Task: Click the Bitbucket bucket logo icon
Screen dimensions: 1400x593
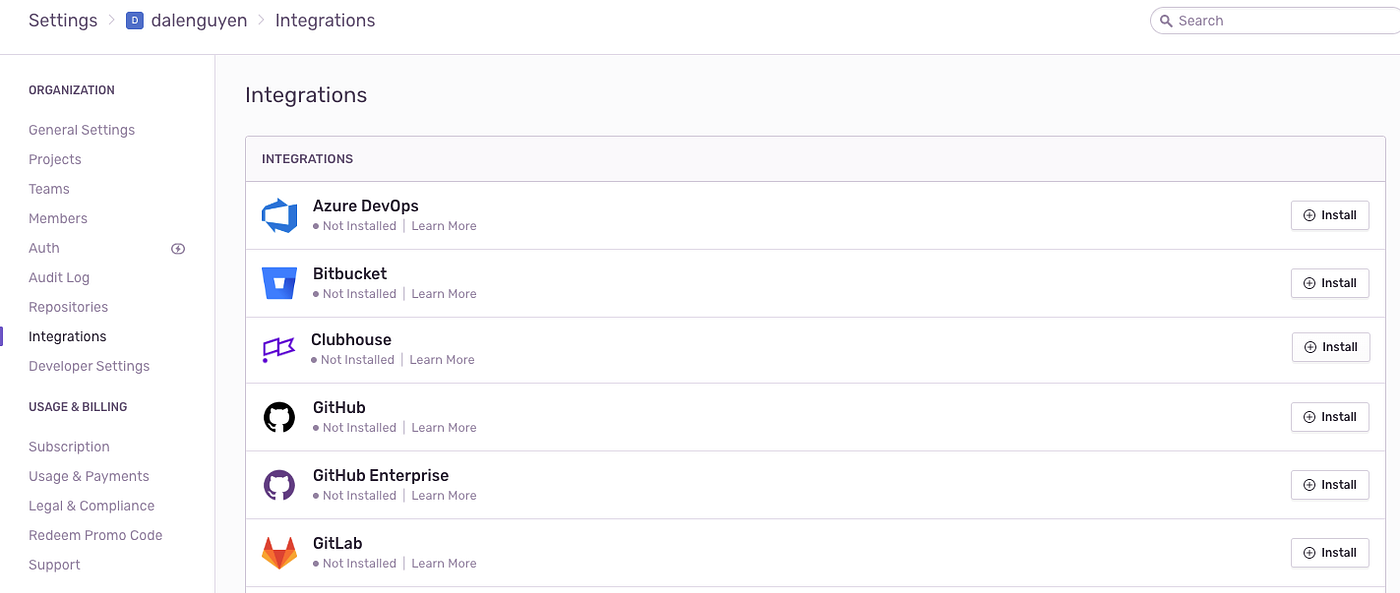Action: coord(279,283)
